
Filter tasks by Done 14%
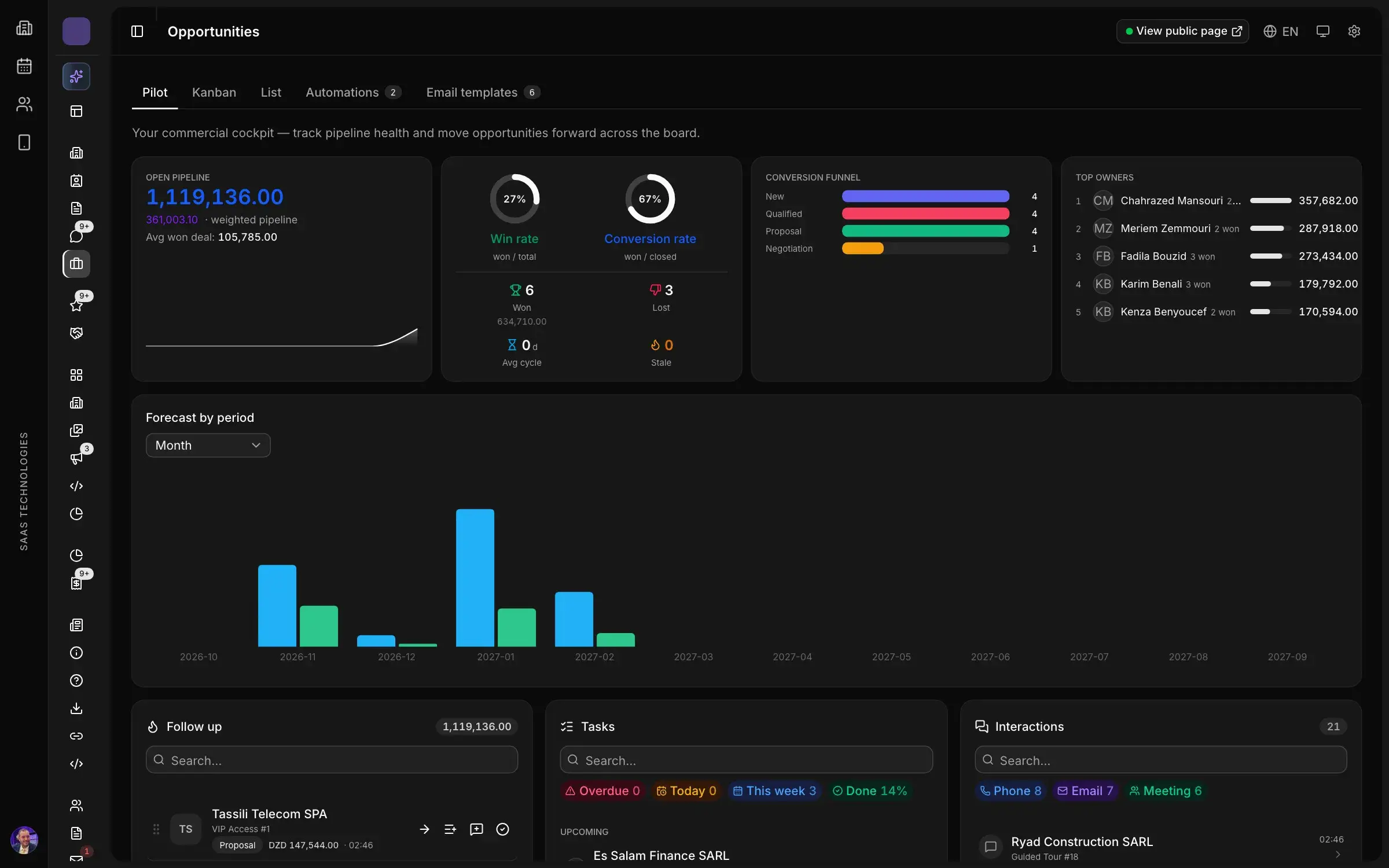click(870, 791)
